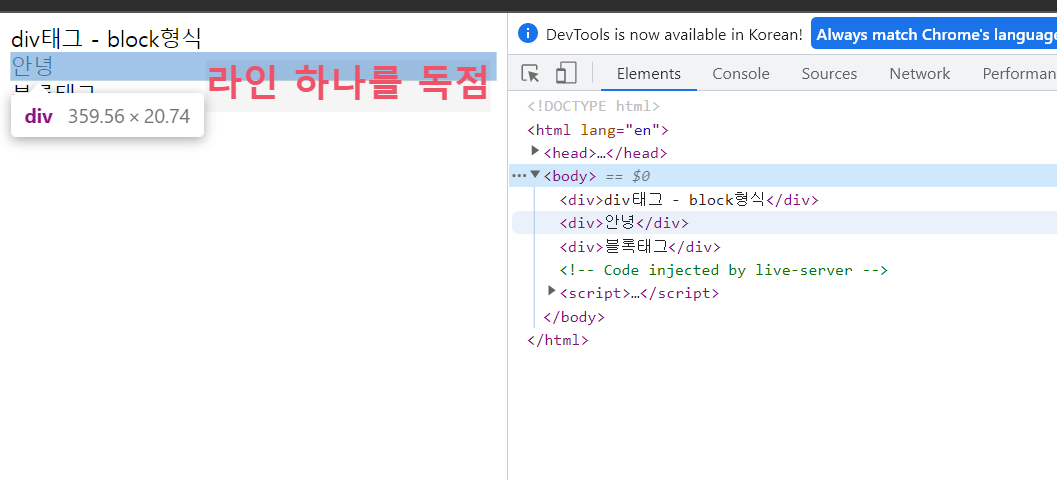Screen dimensions: 1057x480
Task: Click 'DevTools is now available in Korean!' message
Action: (674, 34)
